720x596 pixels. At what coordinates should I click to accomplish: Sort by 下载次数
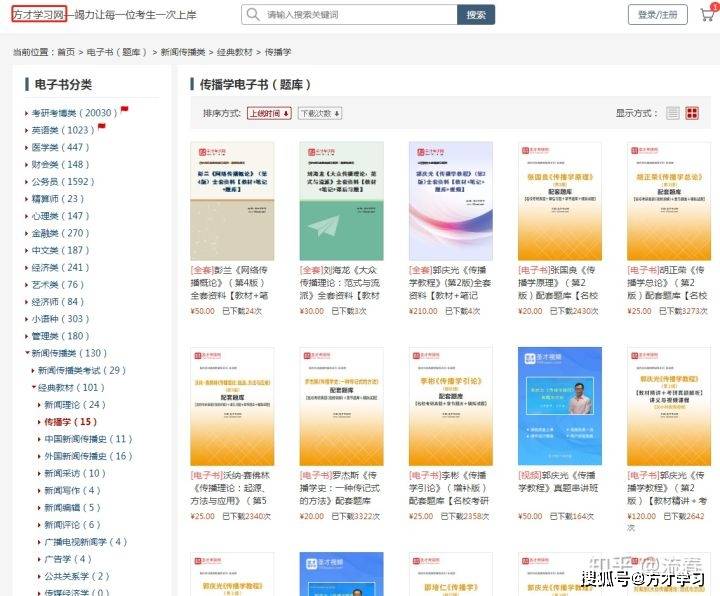[320, 113]
